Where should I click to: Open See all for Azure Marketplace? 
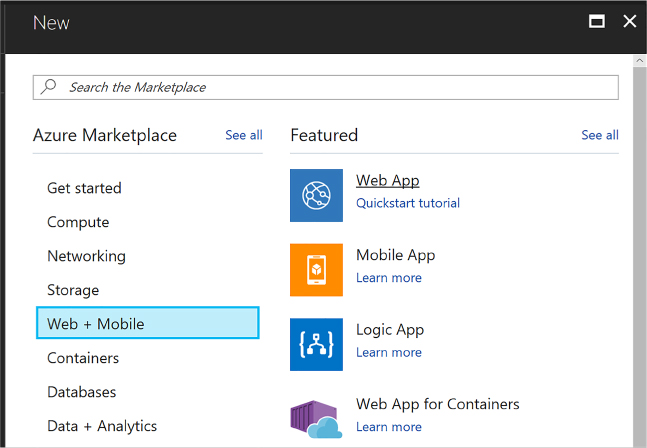244,135
